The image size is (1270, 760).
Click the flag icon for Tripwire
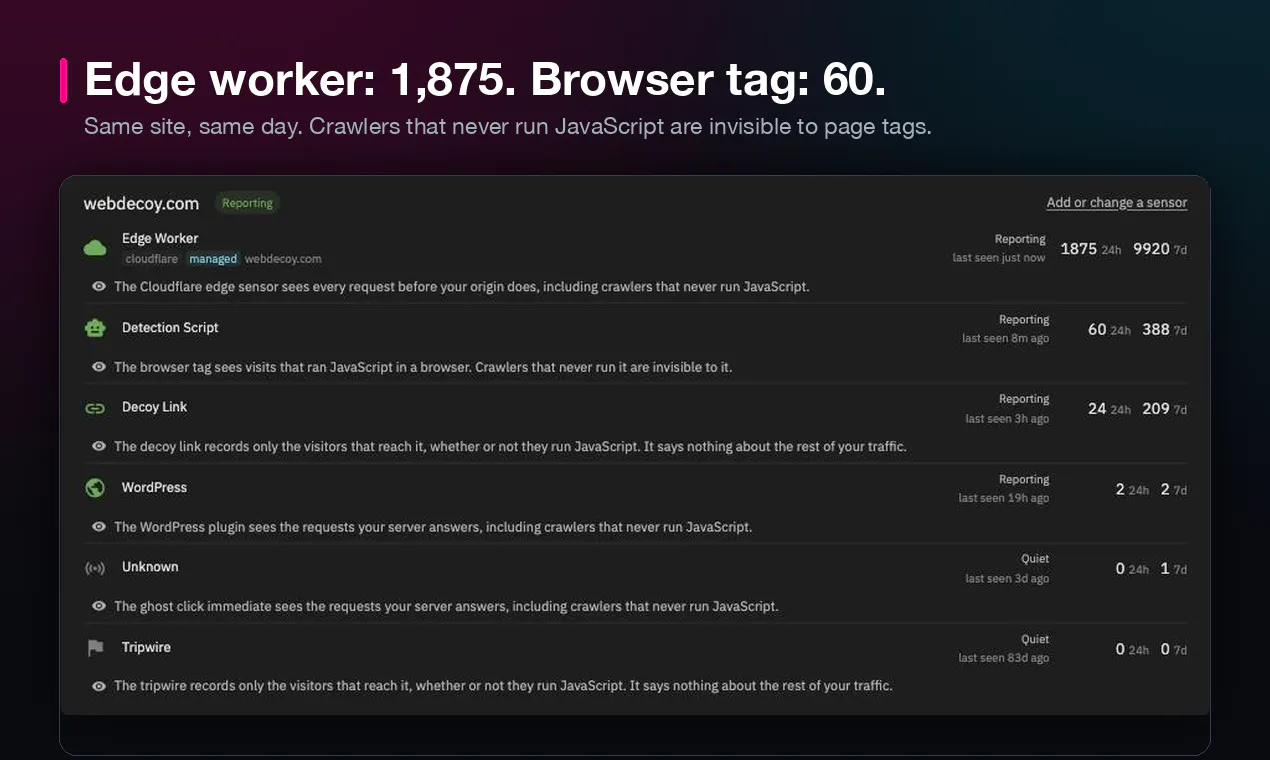(x=95, y=648)
